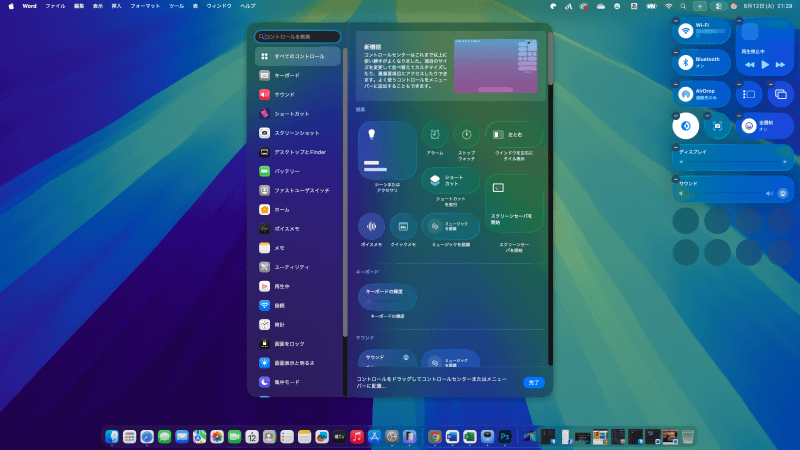Open the ツール menu
Image resolution: width=800 pixels, height=450 pixels.
point(177,6)
